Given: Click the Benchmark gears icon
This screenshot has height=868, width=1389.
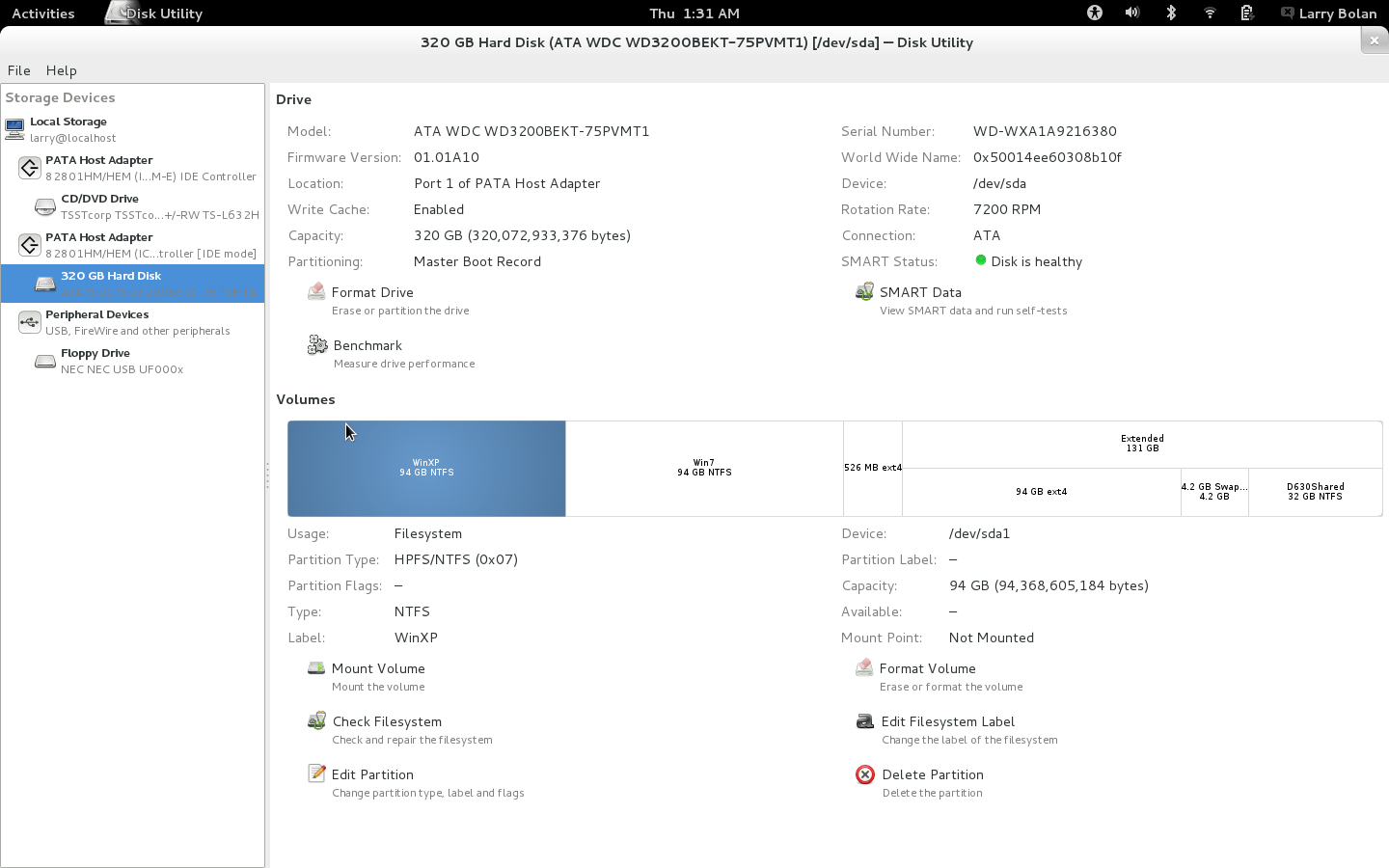Looking at the screenshot, I should pyautogui.click(x=317, y=344).
